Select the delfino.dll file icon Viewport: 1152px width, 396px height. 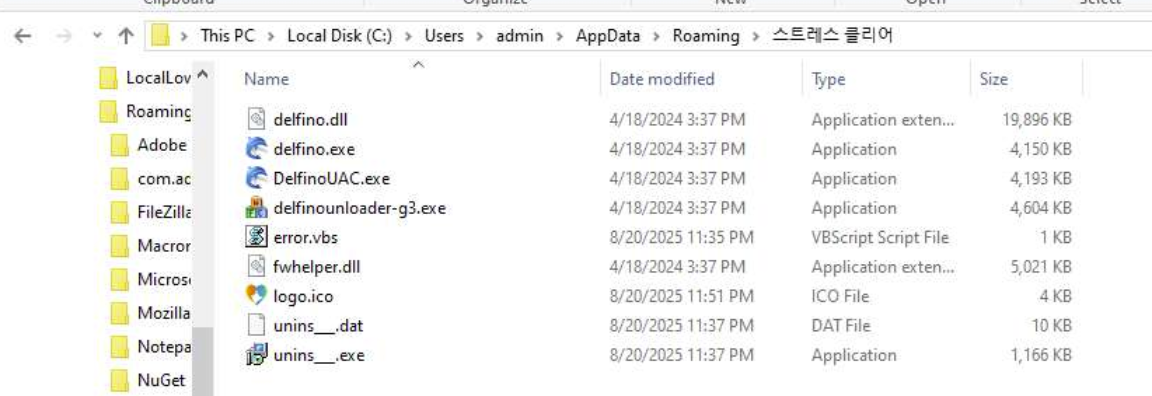click(256, 120)
